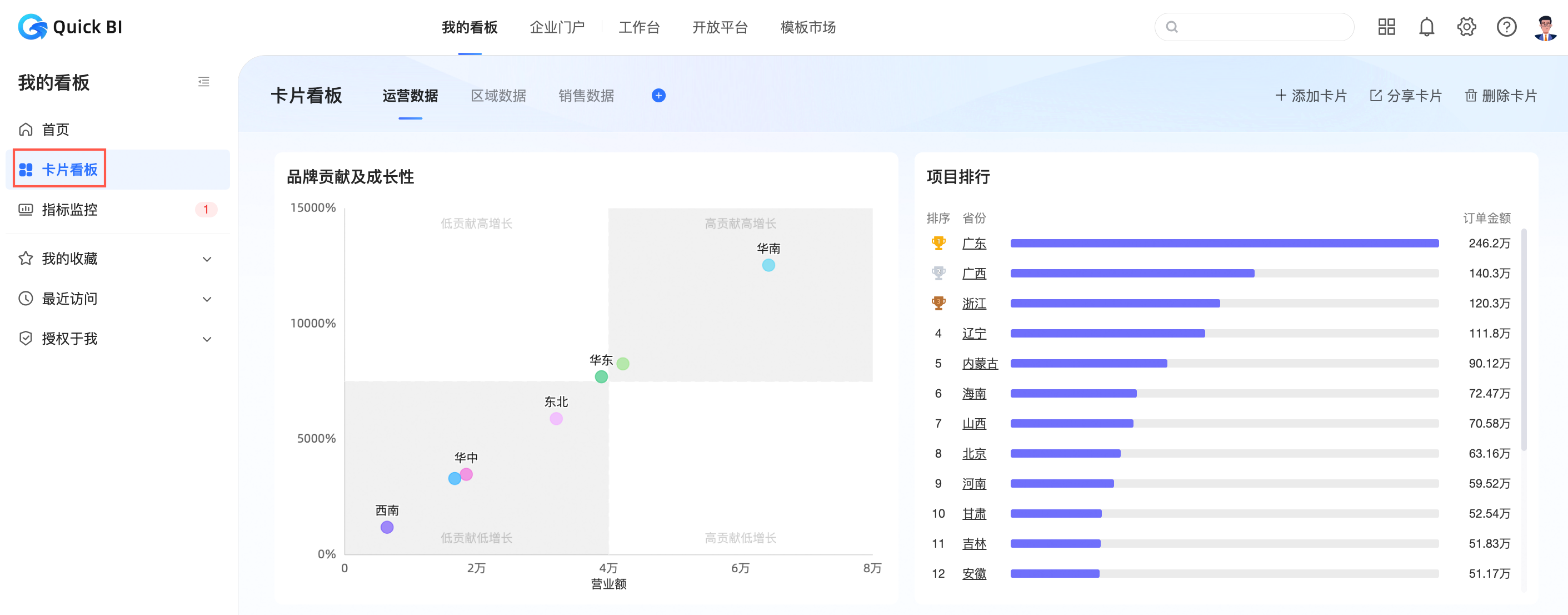Screen dimensions: 1568x615
Task: Open 广东 province link in ranking
Action: click(x=973, y=244)
